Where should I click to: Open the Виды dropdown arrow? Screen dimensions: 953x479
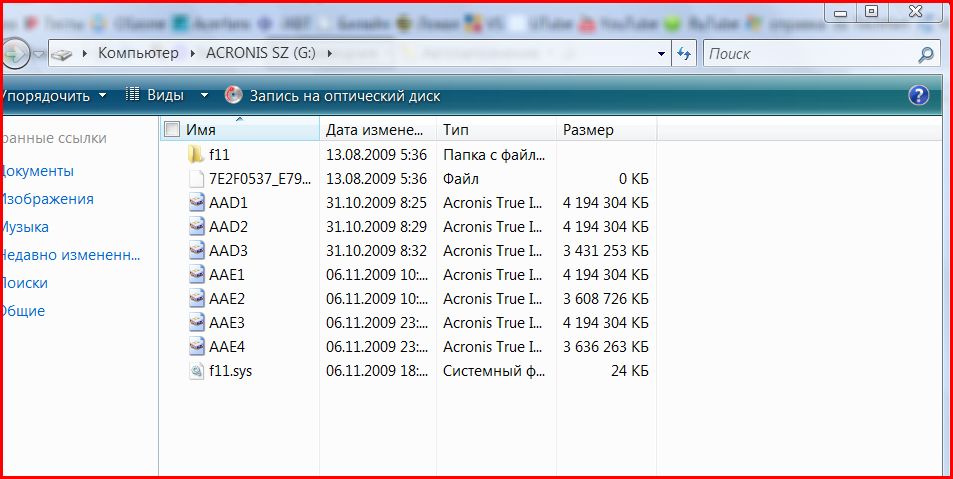coord(204,95)
